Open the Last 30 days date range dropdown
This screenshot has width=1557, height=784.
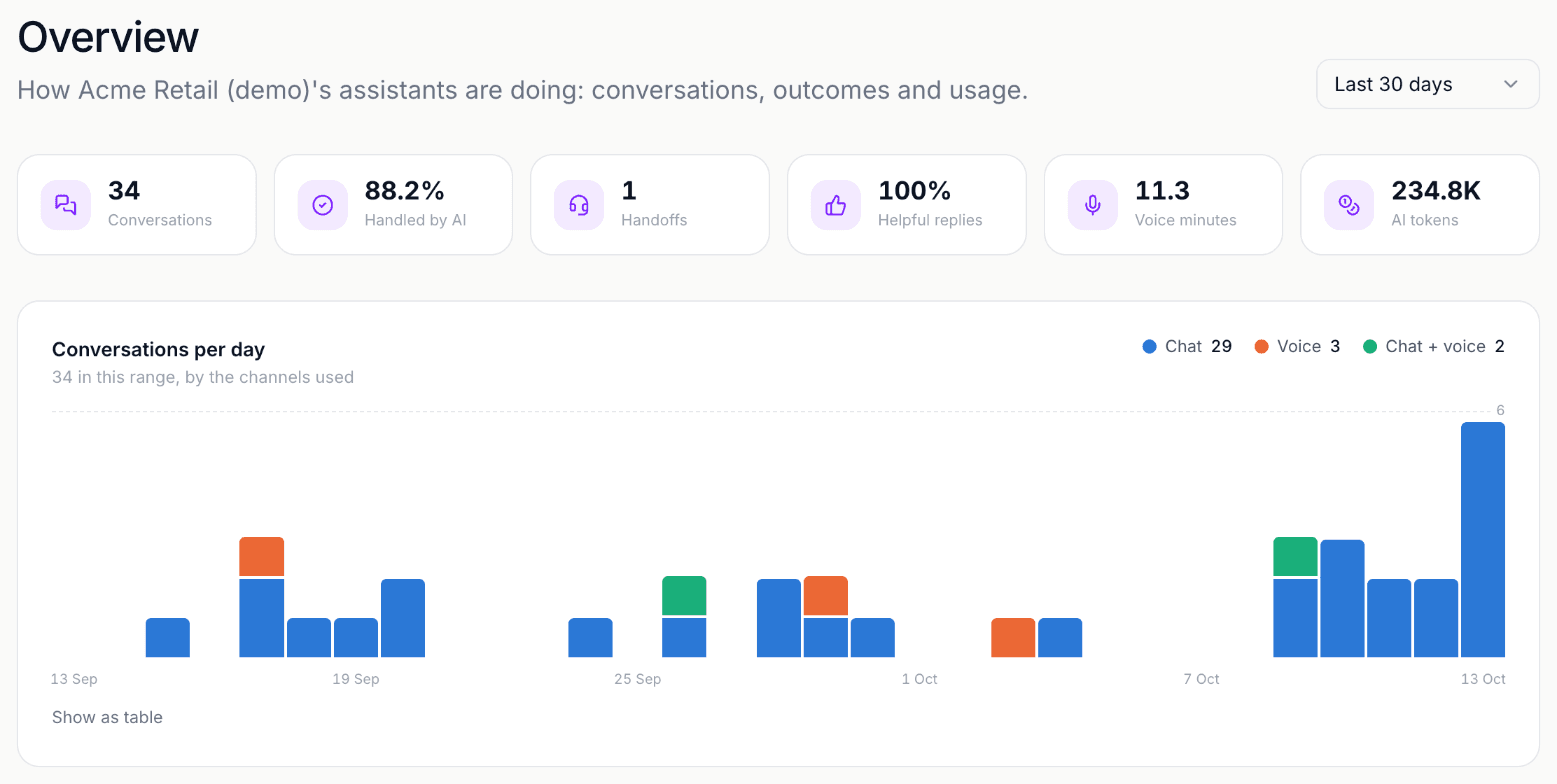tap(1428, 84)
